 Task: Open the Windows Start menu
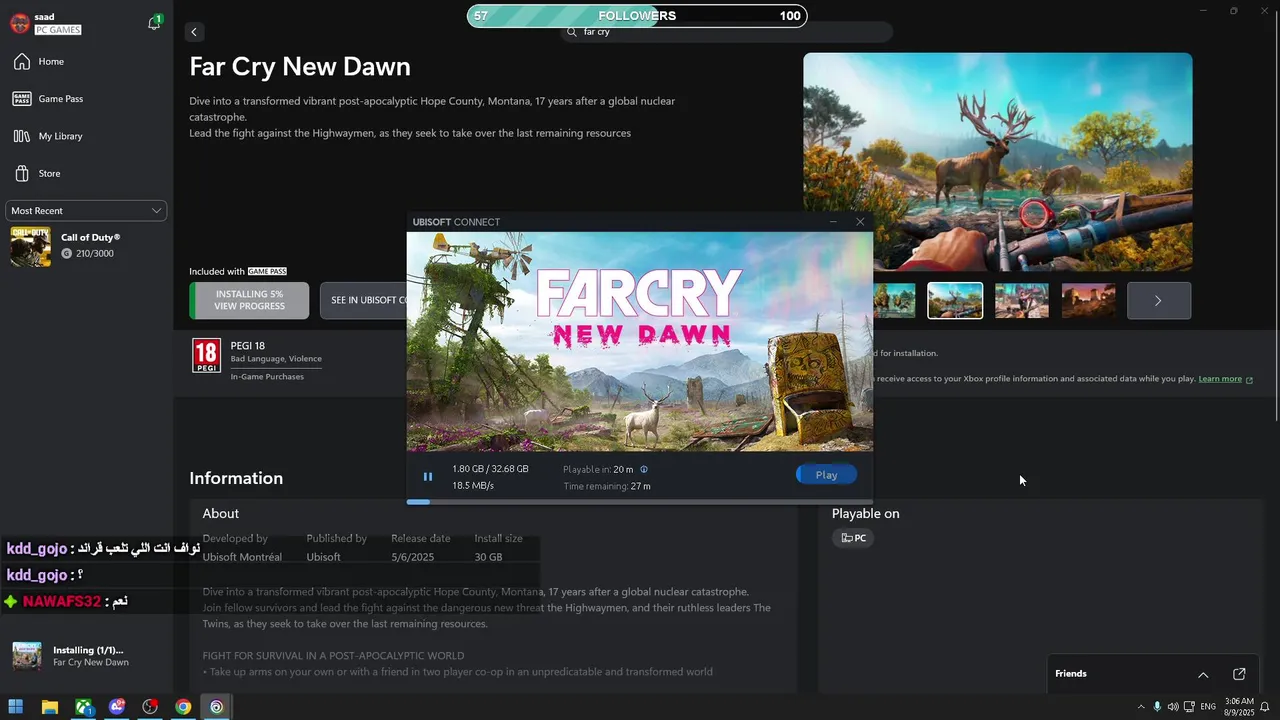pyautogui.click(x=16, y=707)
